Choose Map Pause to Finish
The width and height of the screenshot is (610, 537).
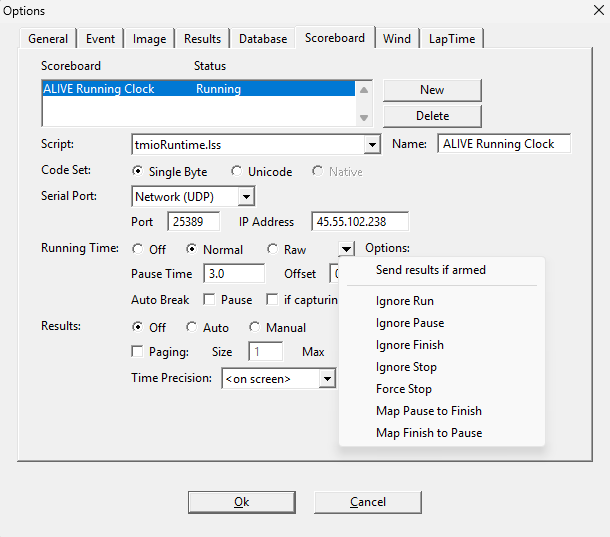442,411
